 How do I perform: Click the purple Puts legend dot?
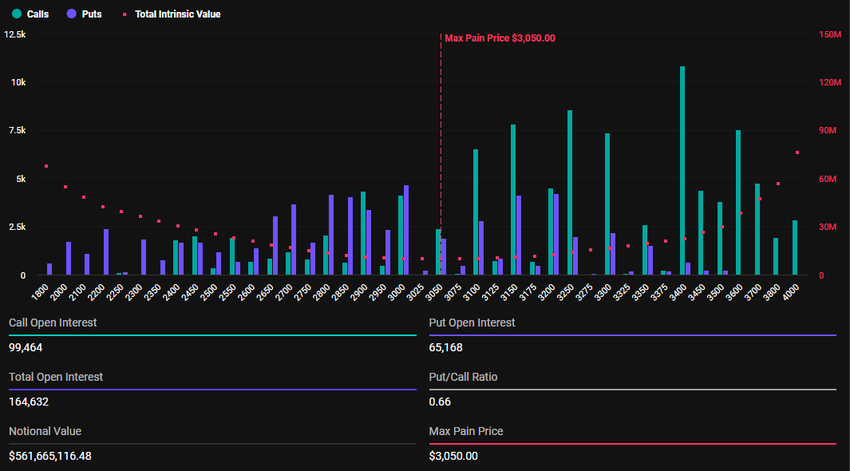click(x=69, y=15)
